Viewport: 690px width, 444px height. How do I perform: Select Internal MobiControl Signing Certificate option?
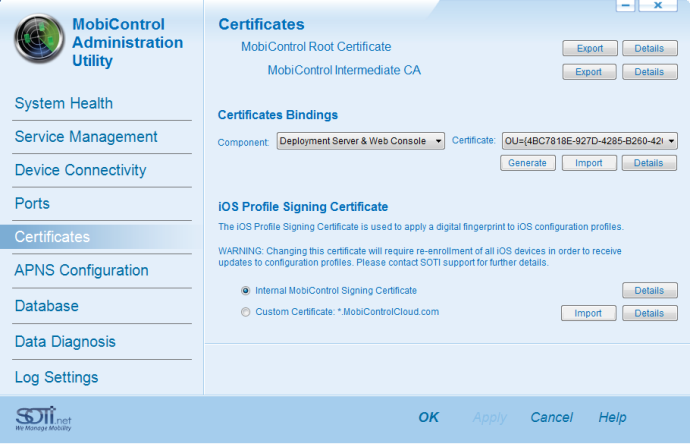coord(246,291)
